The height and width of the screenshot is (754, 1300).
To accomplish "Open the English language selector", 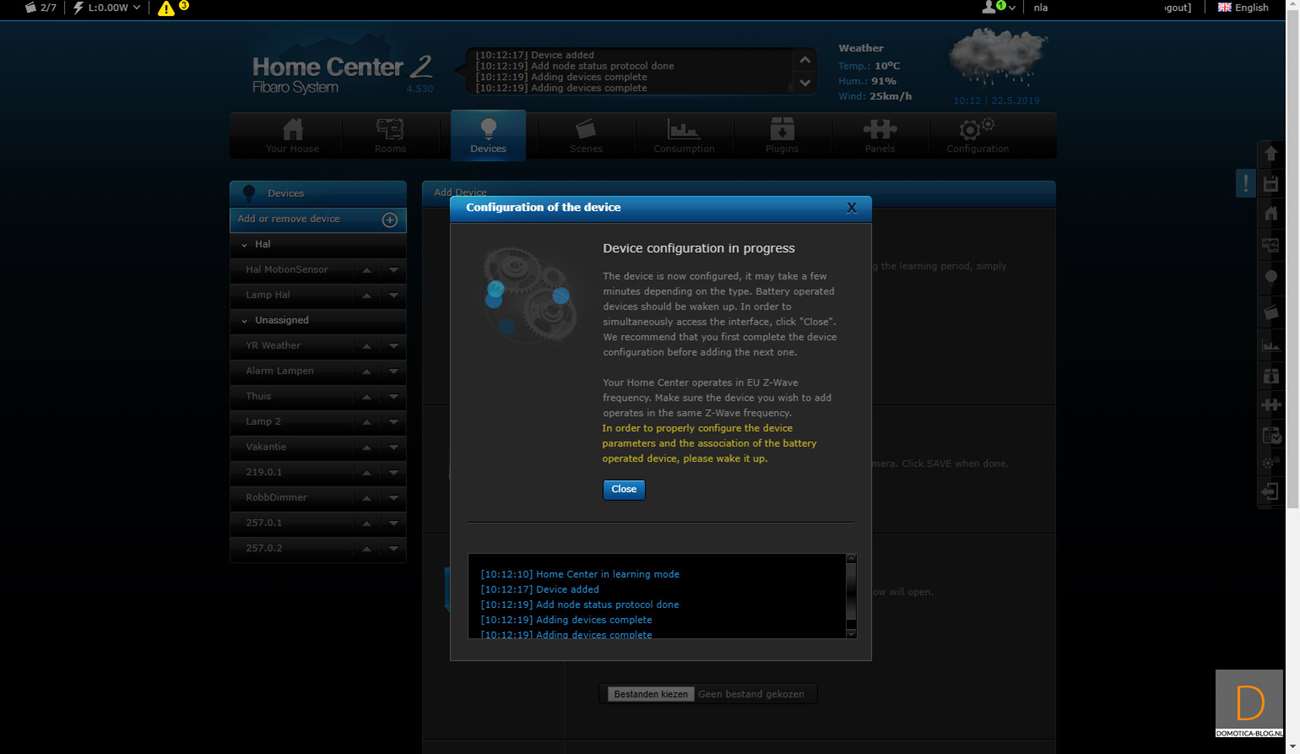I will (x=1243, y=7).
